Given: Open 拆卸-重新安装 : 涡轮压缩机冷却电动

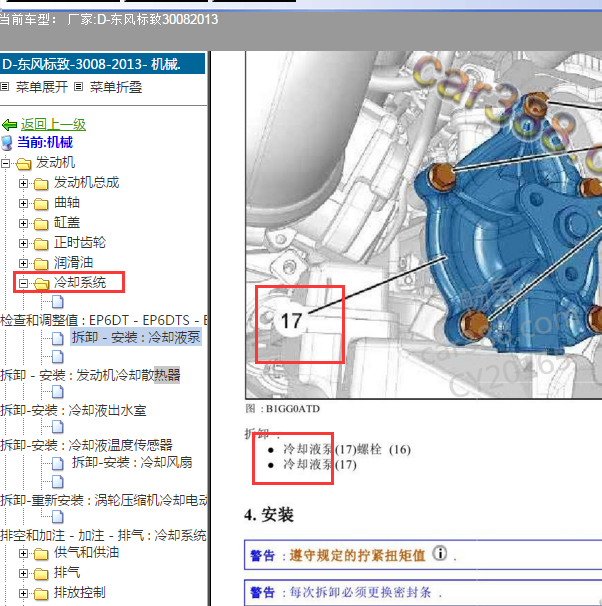Looking at the screenshot, I should (104, 500).
